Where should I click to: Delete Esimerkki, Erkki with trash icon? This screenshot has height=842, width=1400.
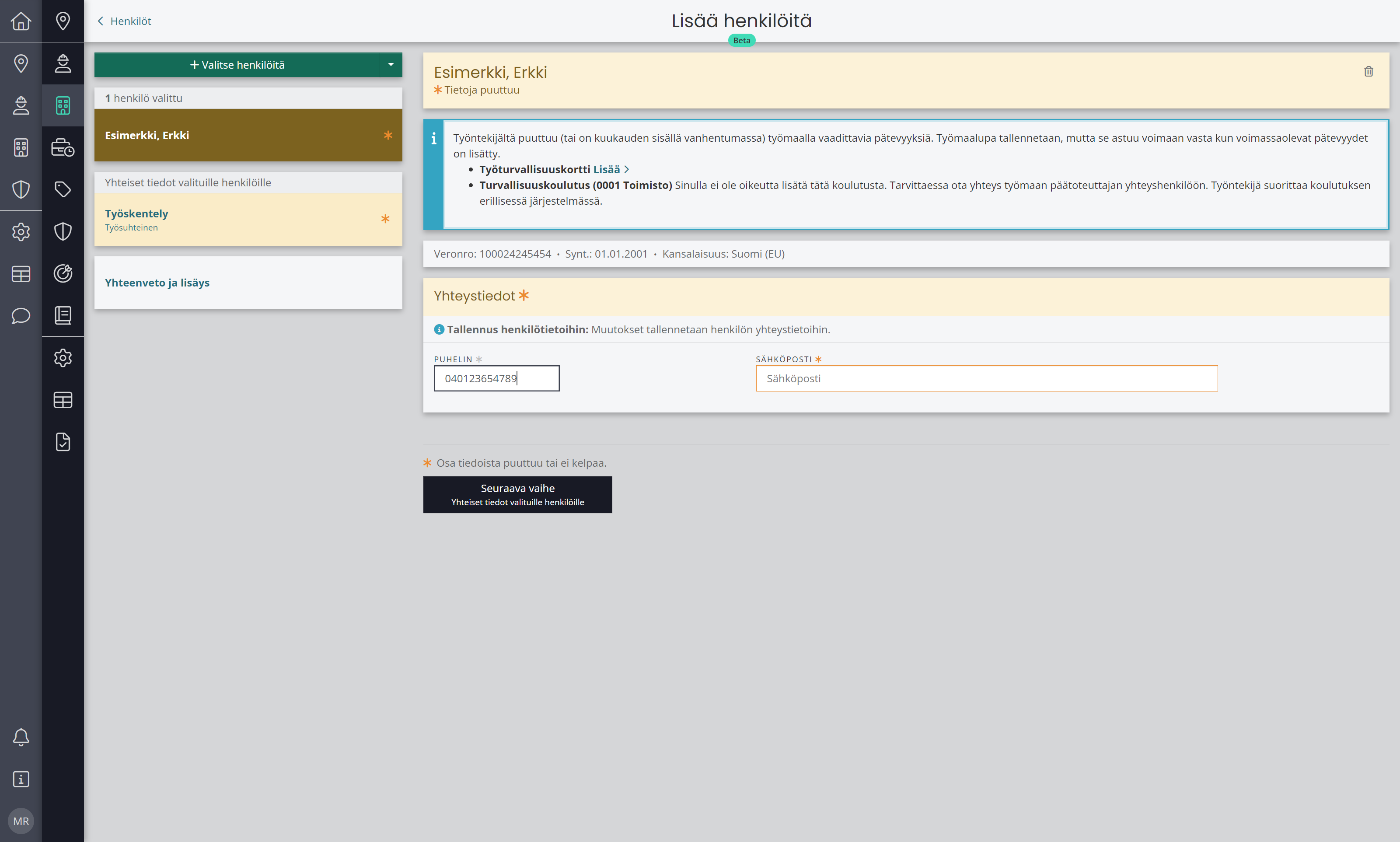click(1368, 71)
